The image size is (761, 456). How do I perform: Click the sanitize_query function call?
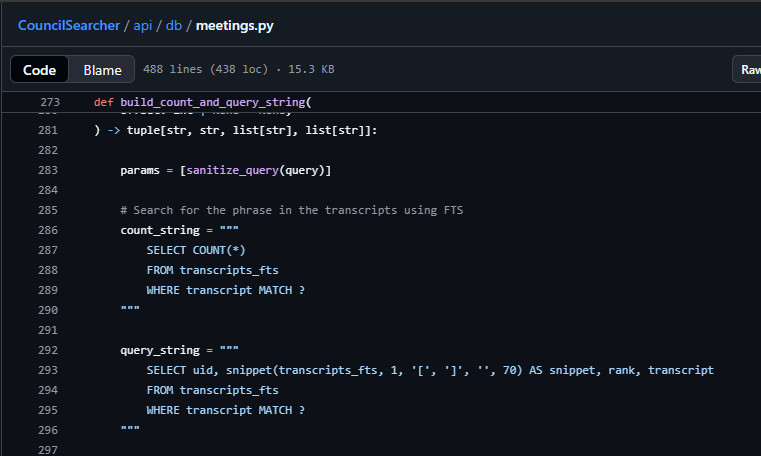click(x=232, y=170)
